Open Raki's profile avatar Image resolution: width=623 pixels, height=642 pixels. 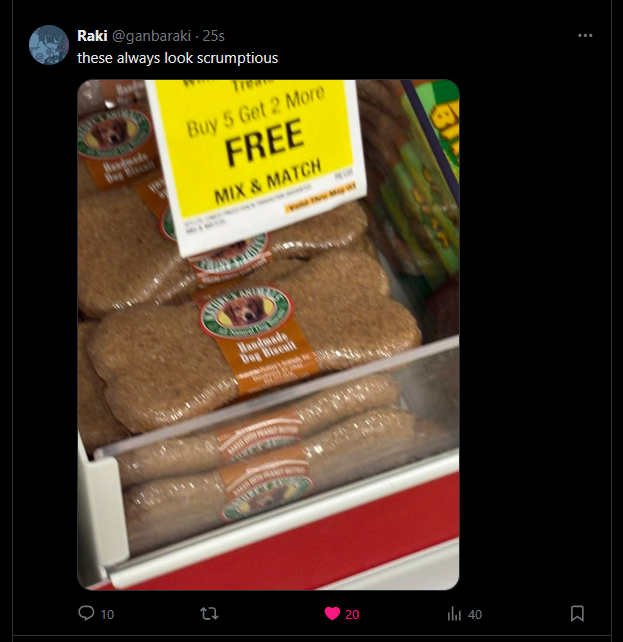(49, 45)
